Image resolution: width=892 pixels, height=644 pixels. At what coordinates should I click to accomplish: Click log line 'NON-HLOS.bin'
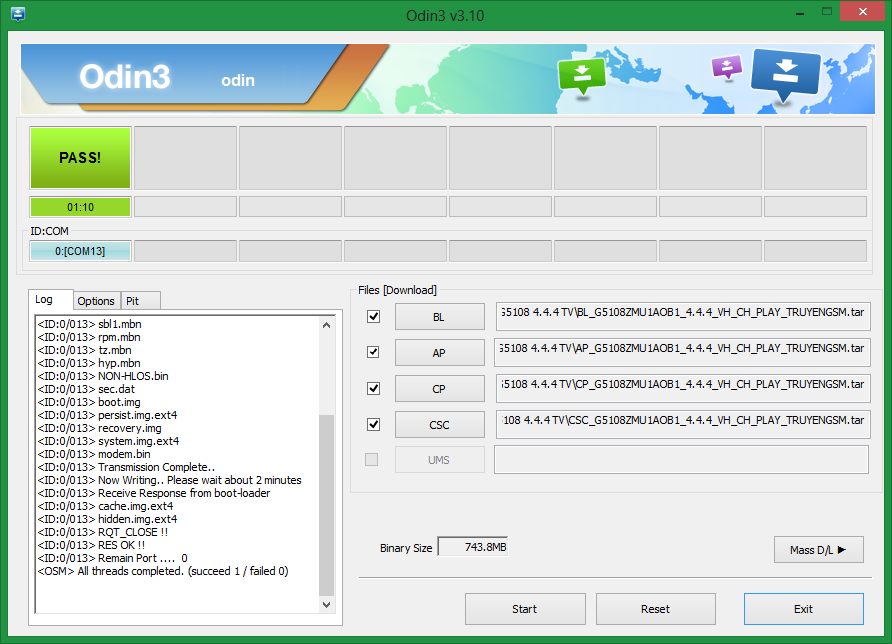tap(103, 376)
